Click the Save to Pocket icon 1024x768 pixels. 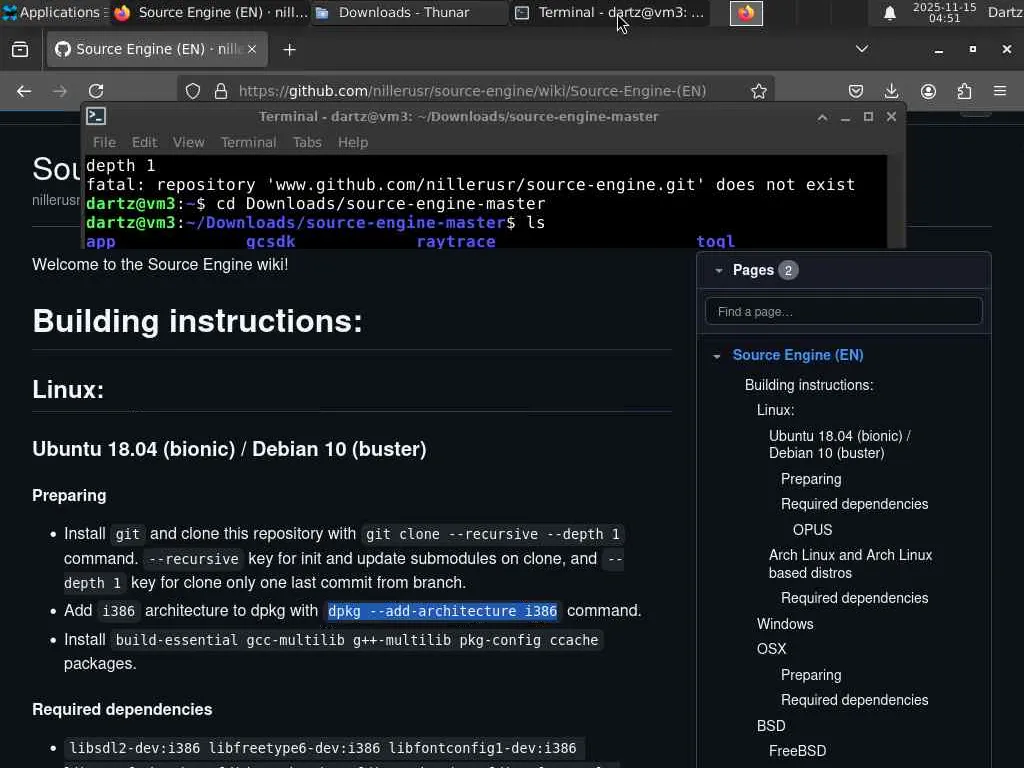[x=856, y=91]
